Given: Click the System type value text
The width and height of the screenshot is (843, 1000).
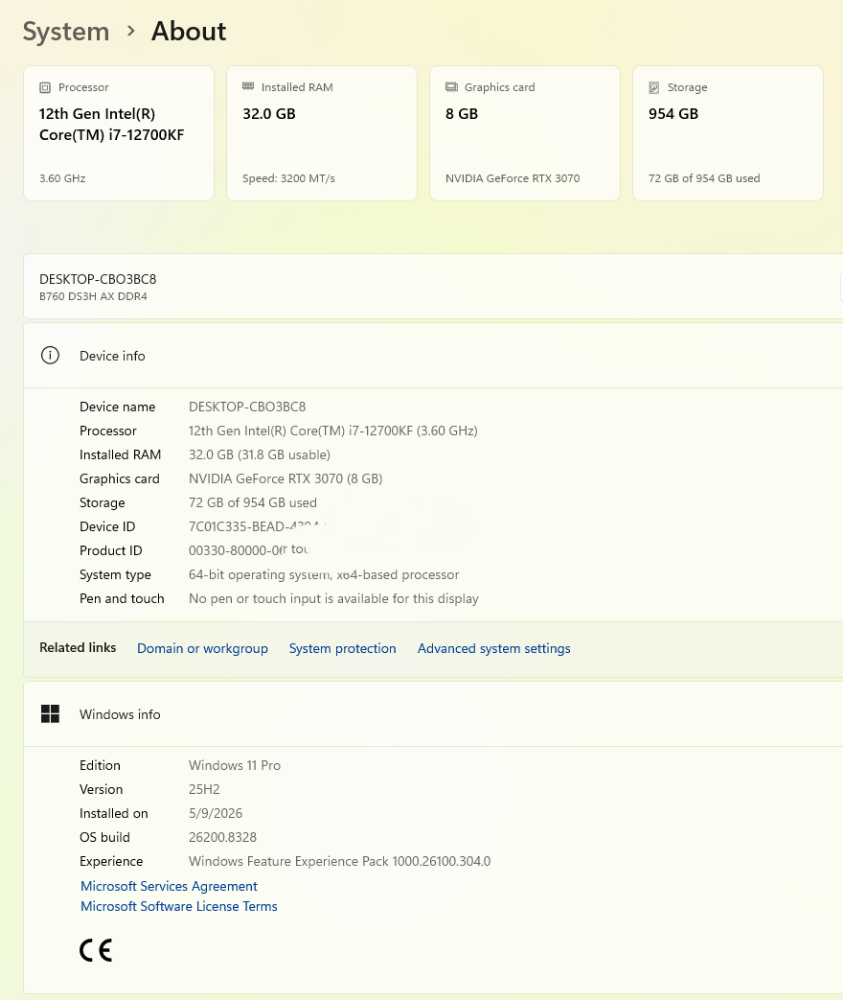Looking at the screenshot, I should coord(323,575).
